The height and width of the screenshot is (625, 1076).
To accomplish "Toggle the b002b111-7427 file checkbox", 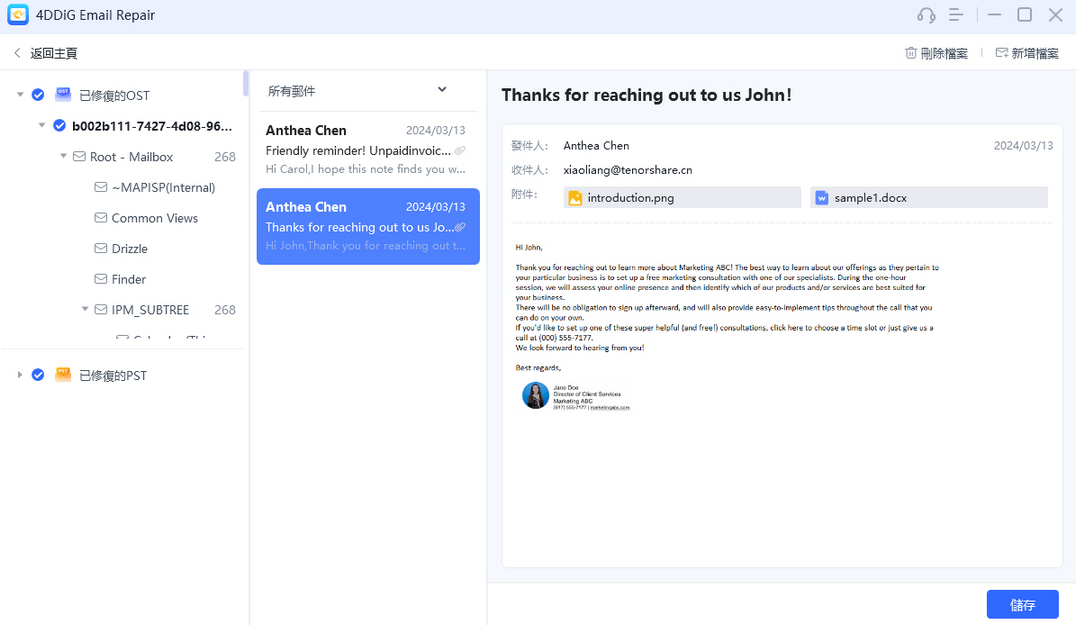I will pyautogui.click(x=60, y=126).
